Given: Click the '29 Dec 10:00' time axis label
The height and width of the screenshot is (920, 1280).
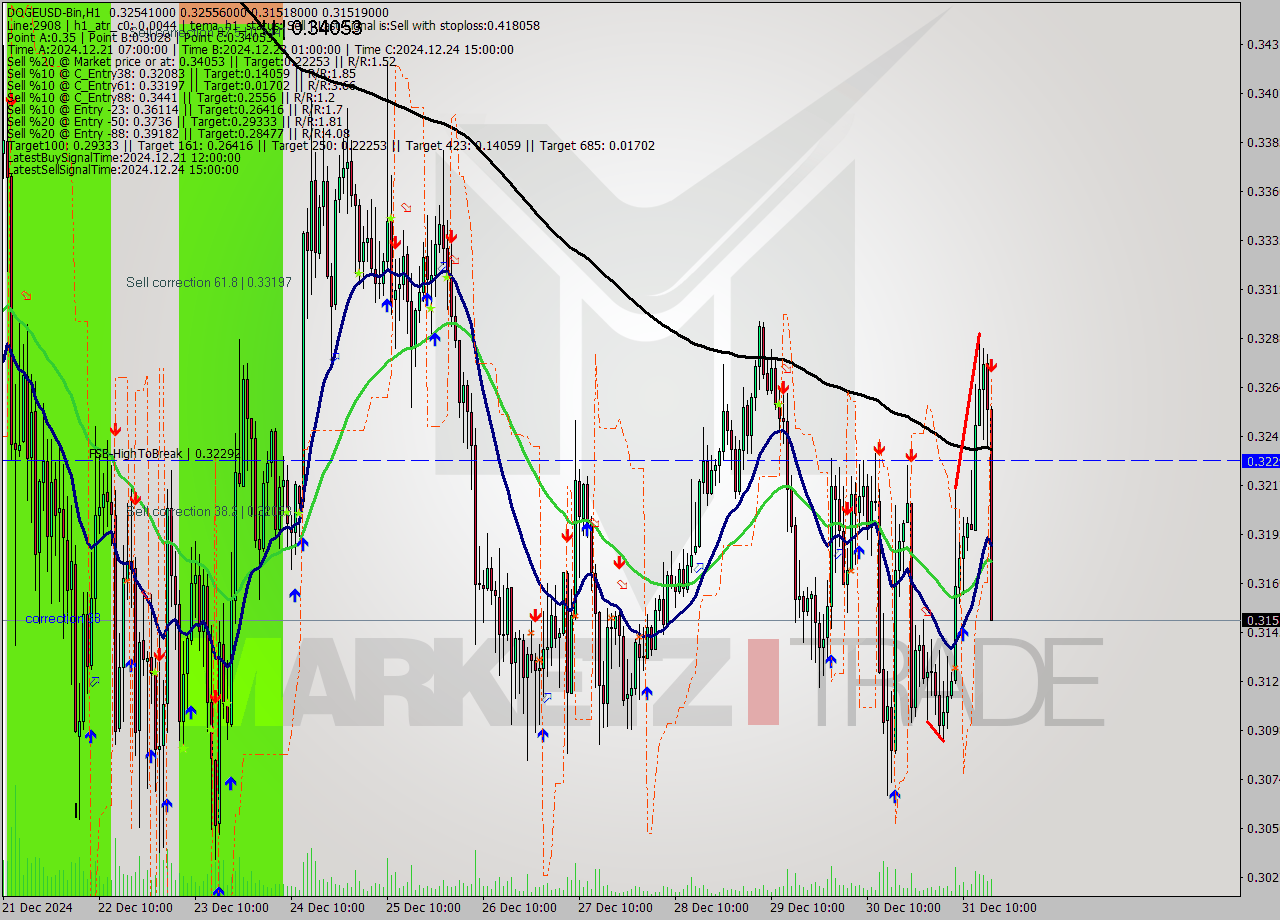Looking at the screenshot, I should pos(807,908).
